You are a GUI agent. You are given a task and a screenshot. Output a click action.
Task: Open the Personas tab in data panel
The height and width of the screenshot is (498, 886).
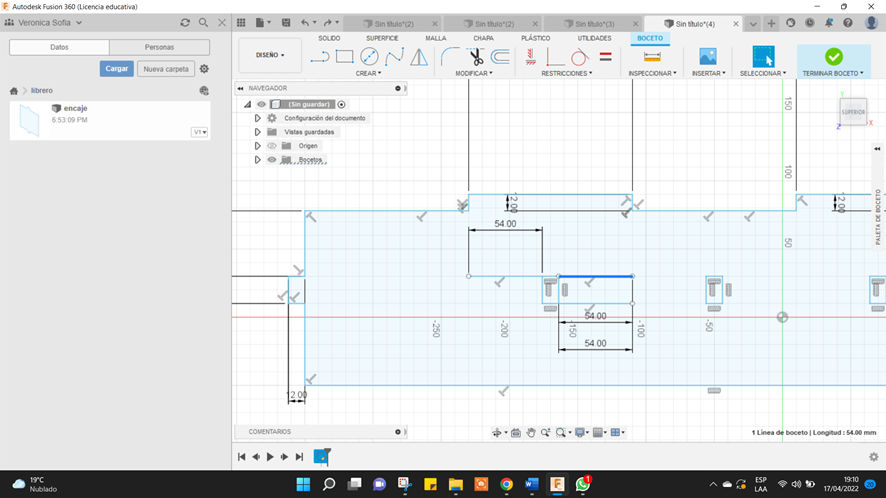pyautogui.click(x=159, y=47)
